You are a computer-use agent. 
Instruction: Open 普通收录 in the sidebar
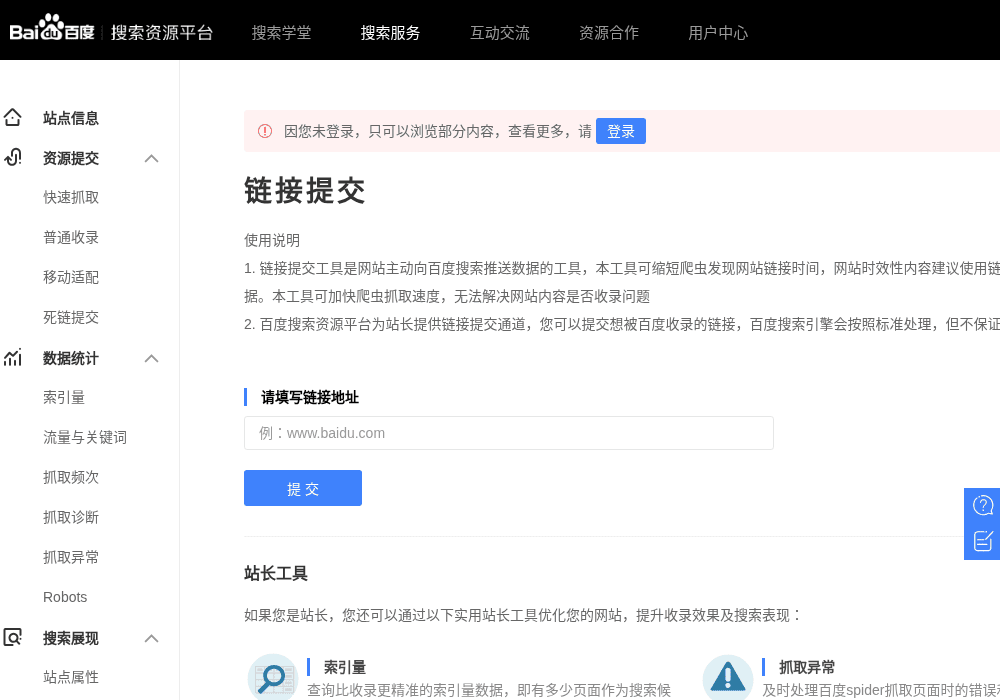(x=71, y=238)
